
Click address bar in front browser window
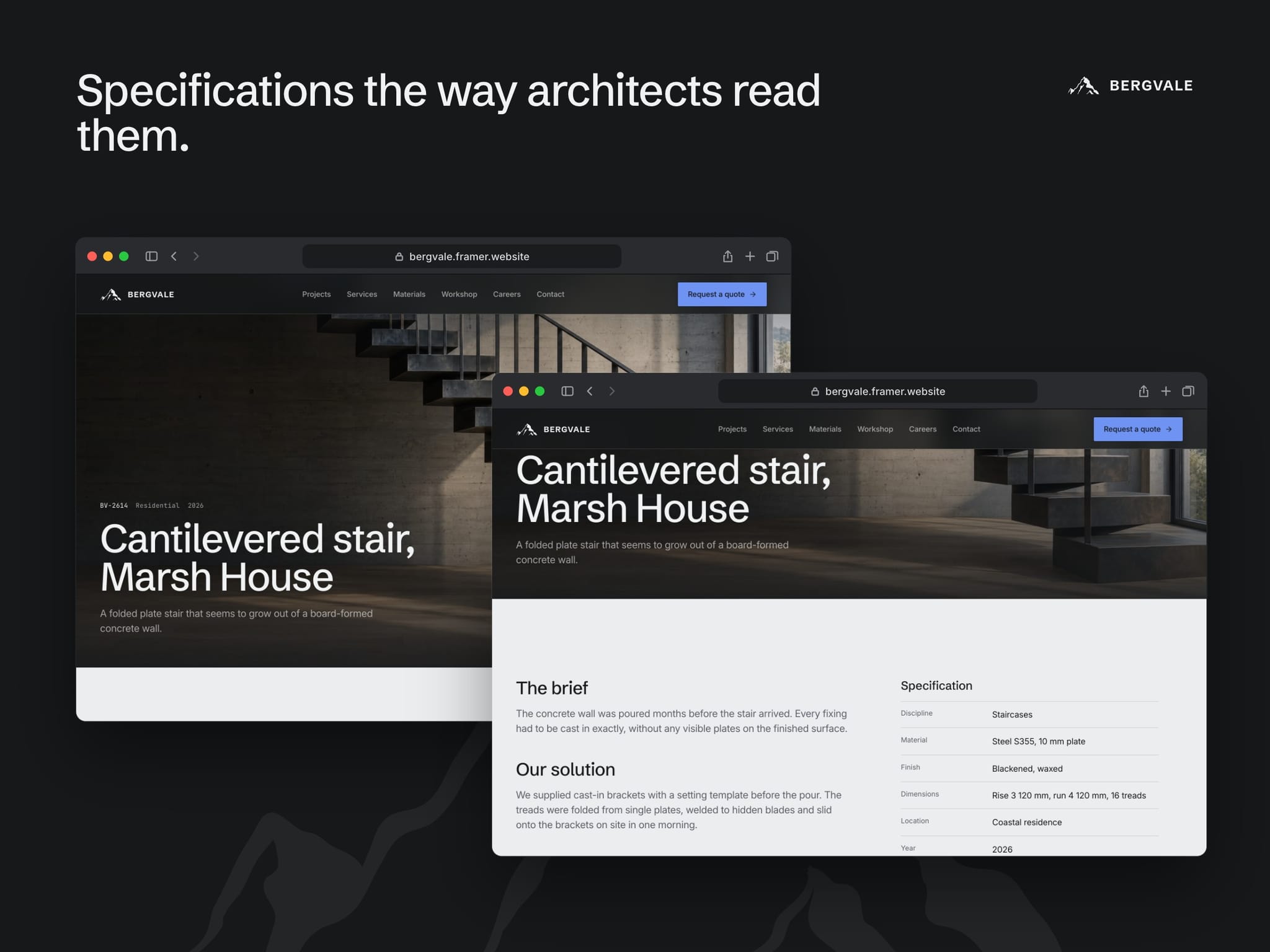pyautogui.click(x=877, y=391)
